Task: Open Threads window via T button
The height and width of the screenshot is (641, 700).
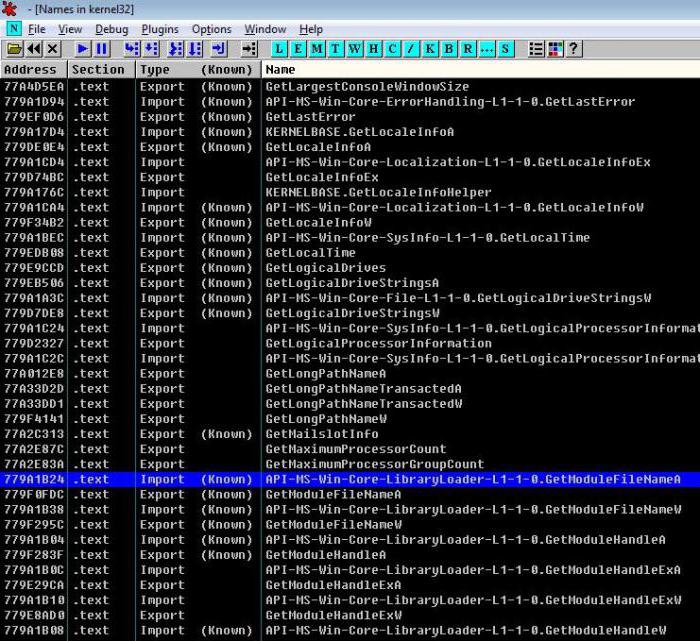Action: click(335, 49)
